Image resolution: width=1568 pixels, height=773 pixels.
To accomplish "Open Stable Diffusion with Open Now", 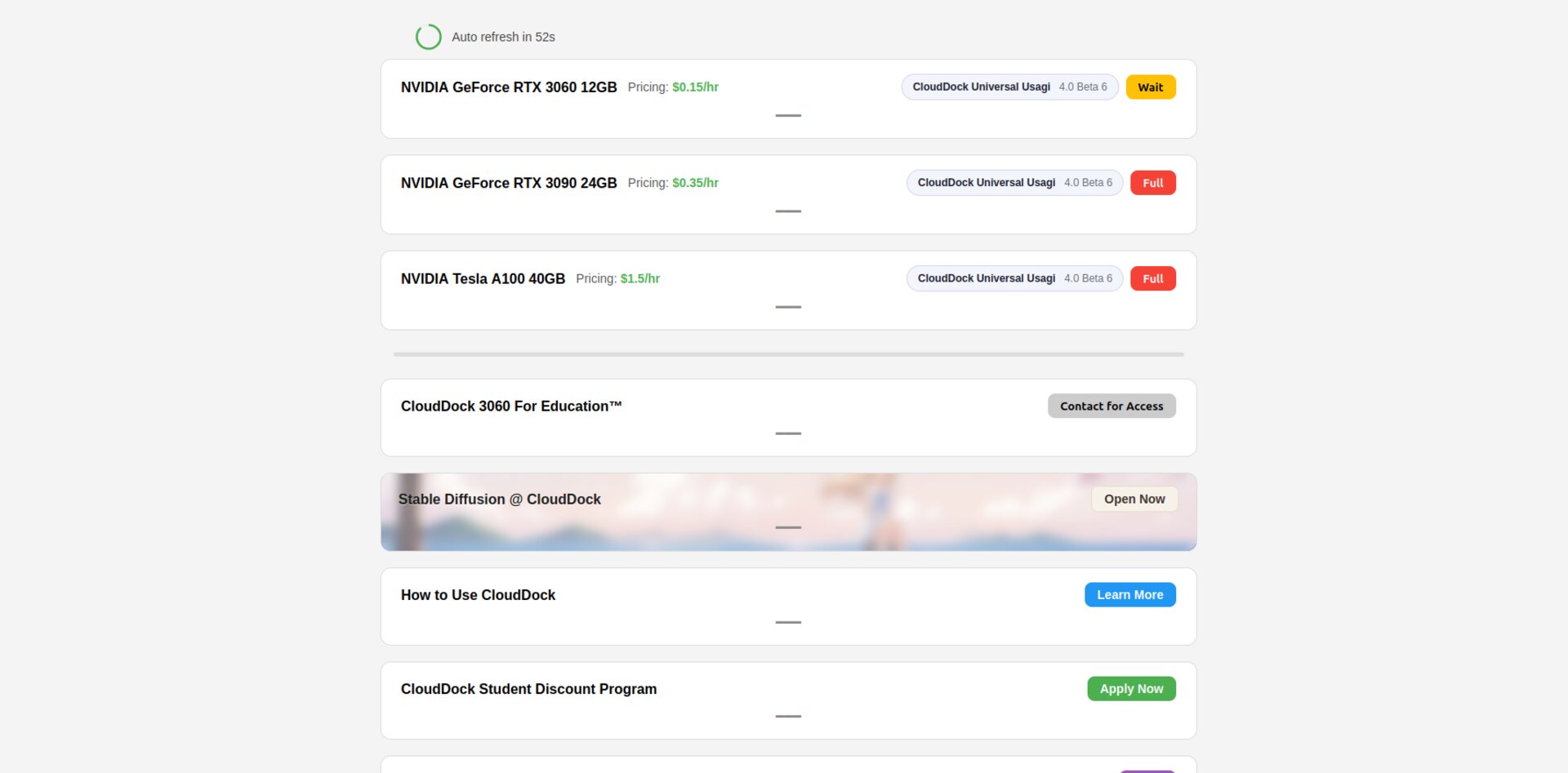I will 1134,499.
